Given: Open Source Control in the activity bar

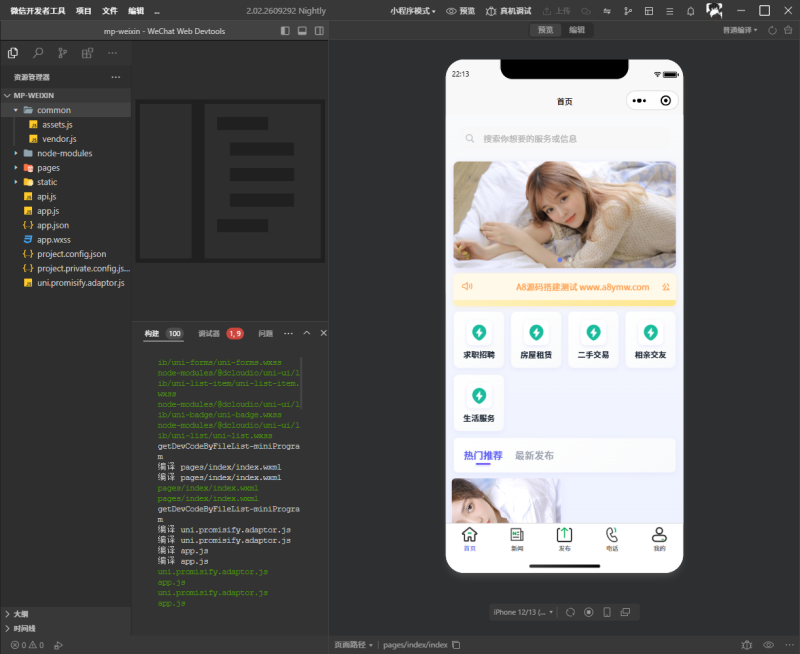Looking at the screenshot, I should (63, 53).
